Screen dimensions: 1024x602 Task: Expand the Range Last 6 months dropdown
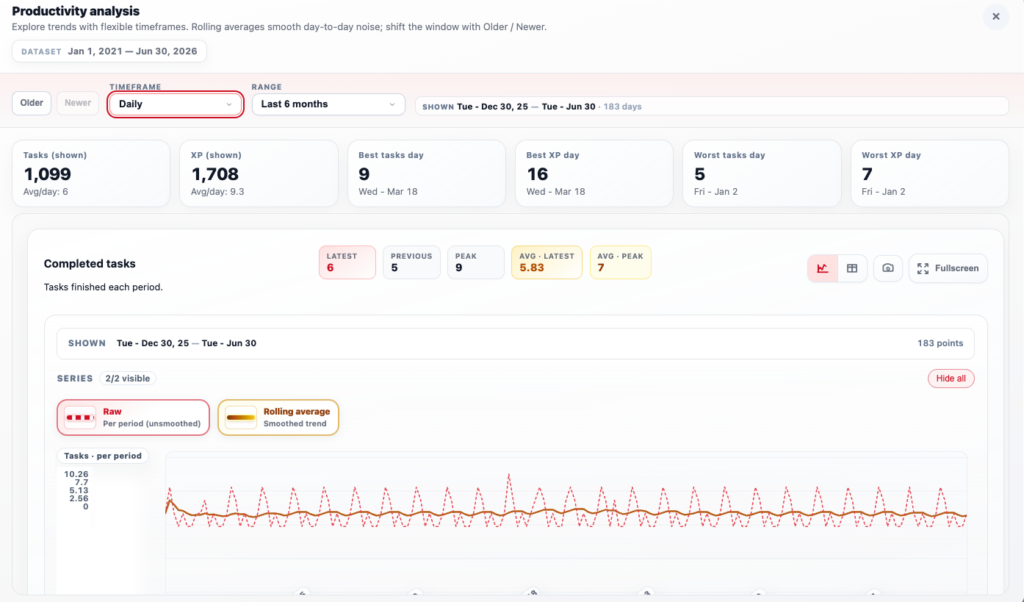click(328, 104)
